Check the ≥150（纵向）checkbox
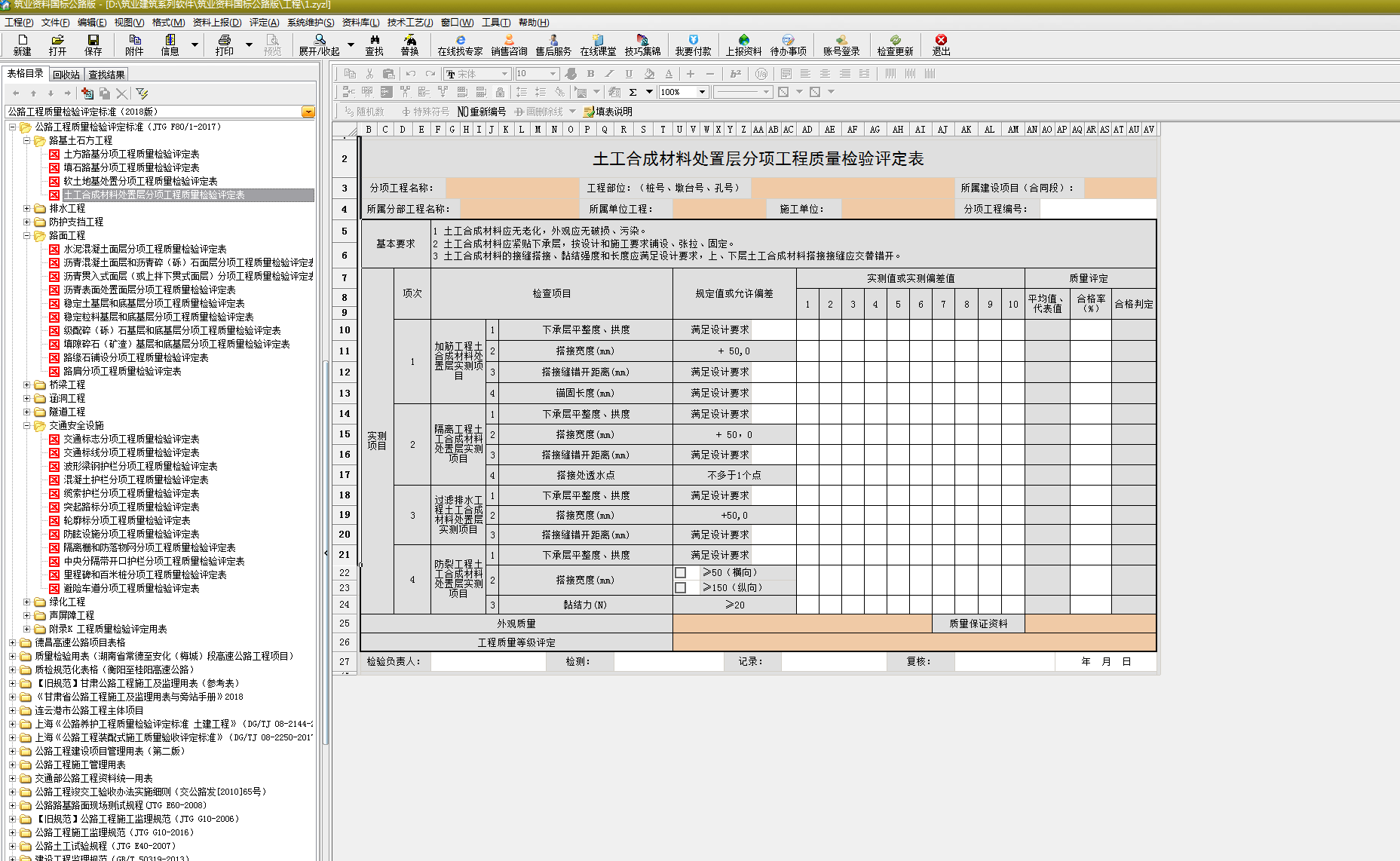The image size is (1400, 861). click(x=680, y=587)
